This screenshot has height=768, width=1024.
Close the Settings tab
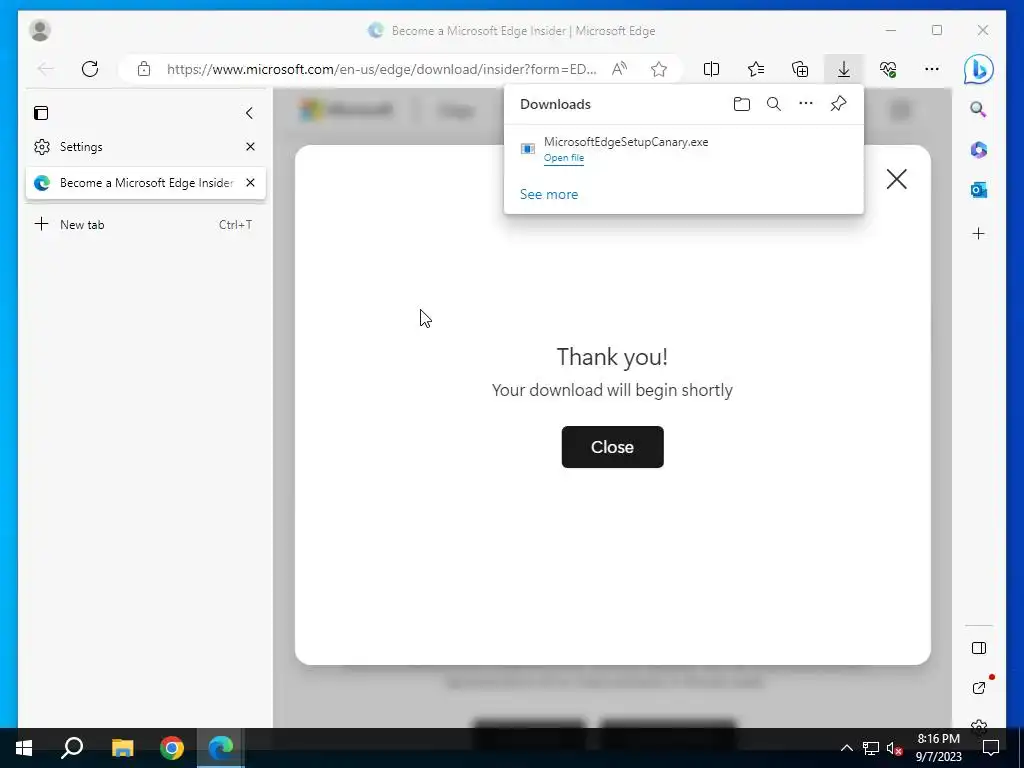tap(250, 147)
